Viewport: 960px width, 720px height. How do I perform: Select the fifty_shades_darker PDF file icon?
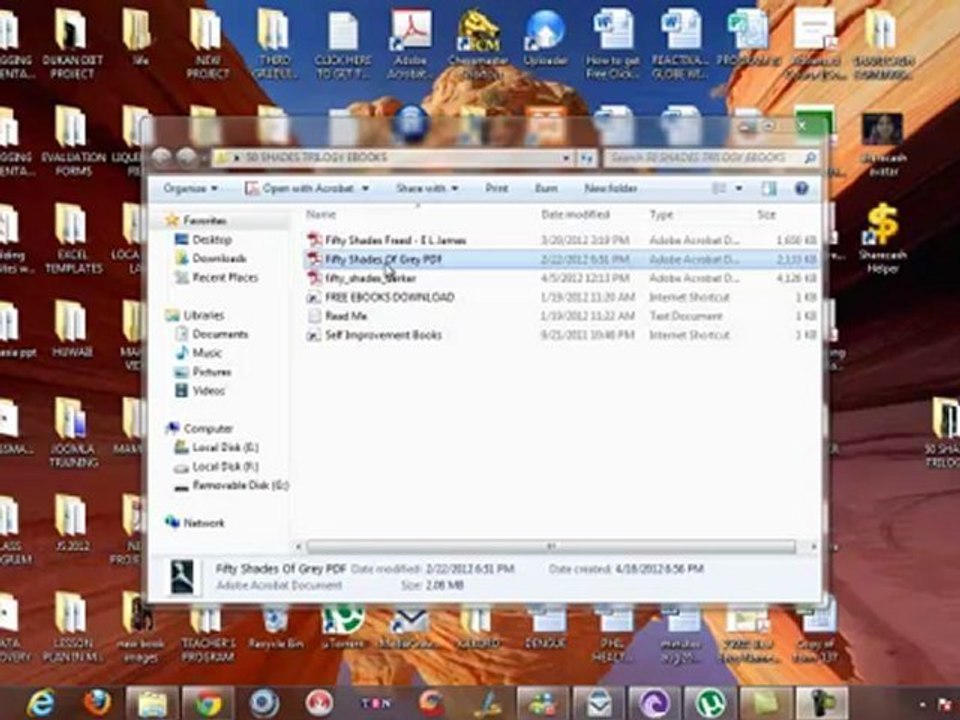point(314,278)
